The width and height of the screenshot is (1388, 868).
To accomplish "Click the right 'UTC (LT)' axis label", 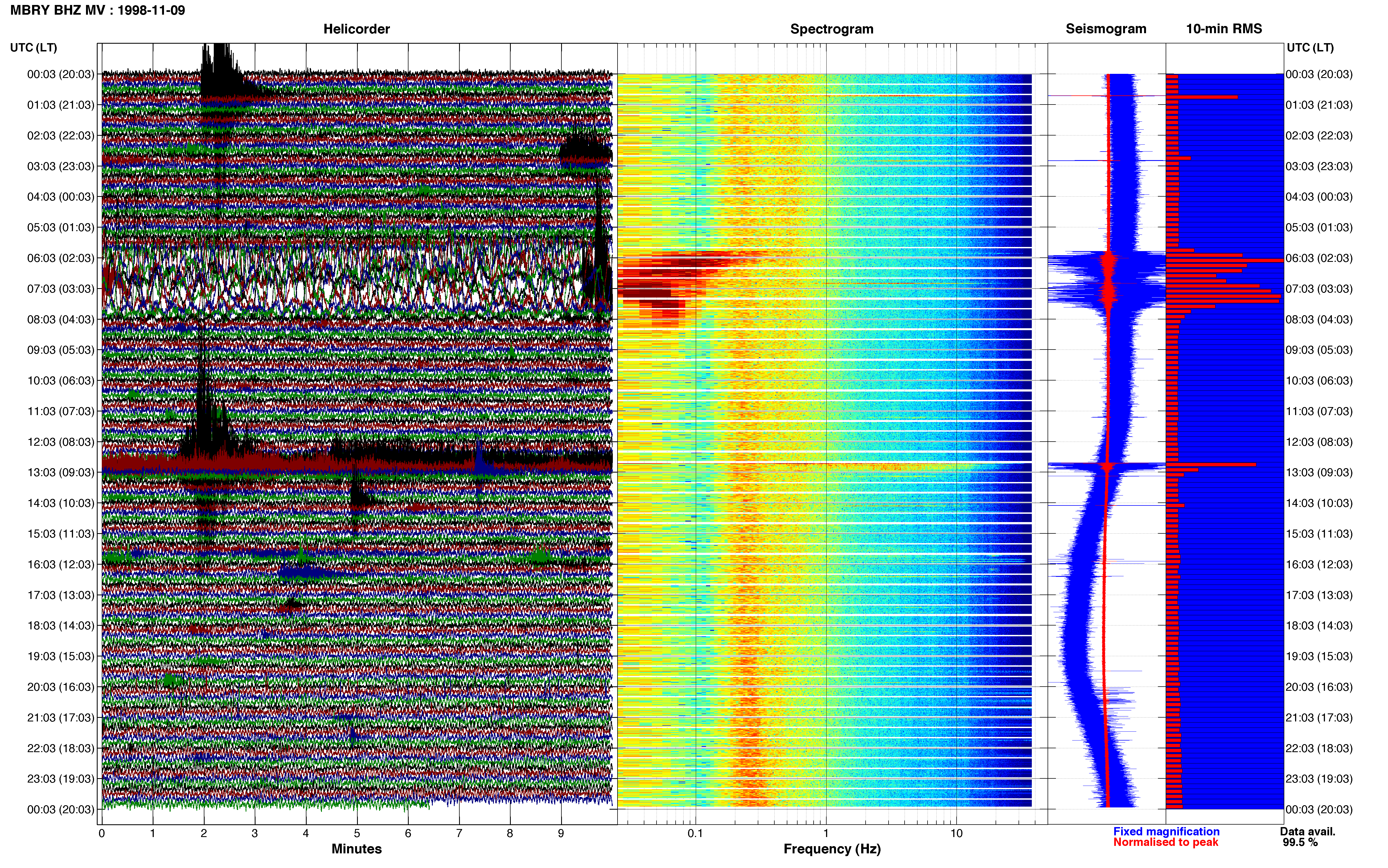I will tap(1310, 47).
